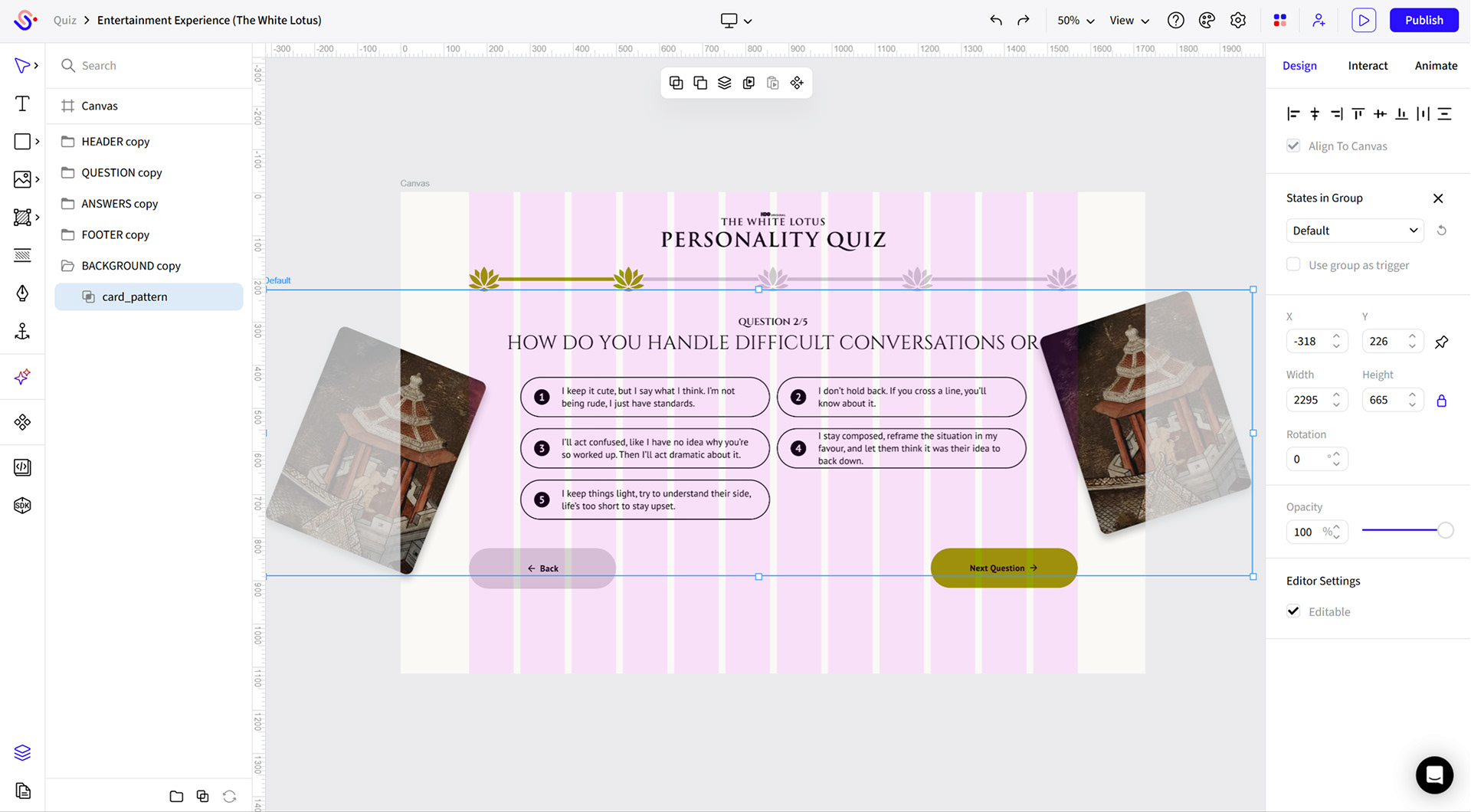Expand the ANSWERS copy folder
The width and height of the screenshot is (1471, 812).
68,204
